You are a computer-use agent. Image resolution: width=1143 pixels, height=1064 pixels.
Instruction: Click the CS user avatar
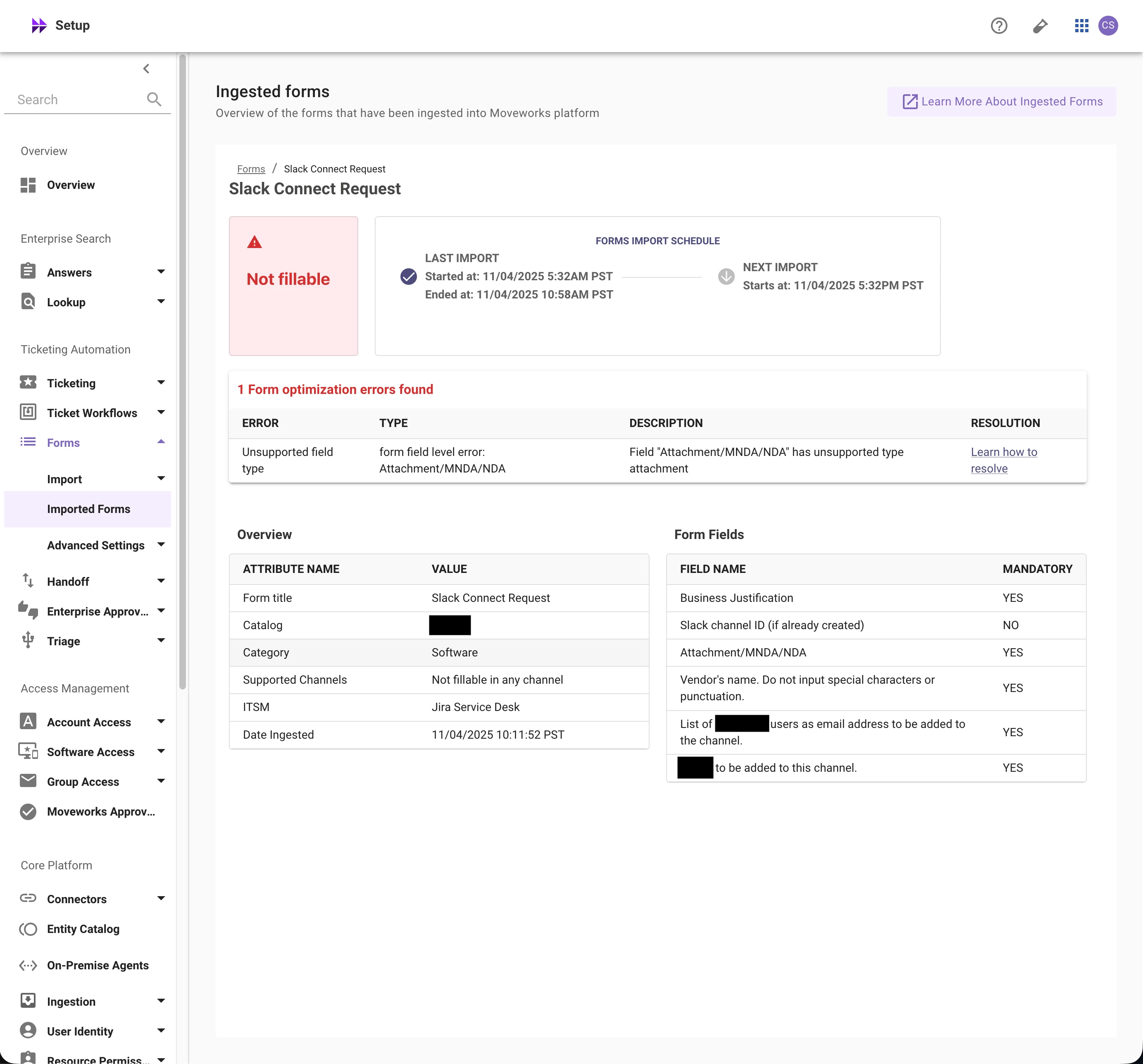pyautogui.click(x=1108, y=26)
